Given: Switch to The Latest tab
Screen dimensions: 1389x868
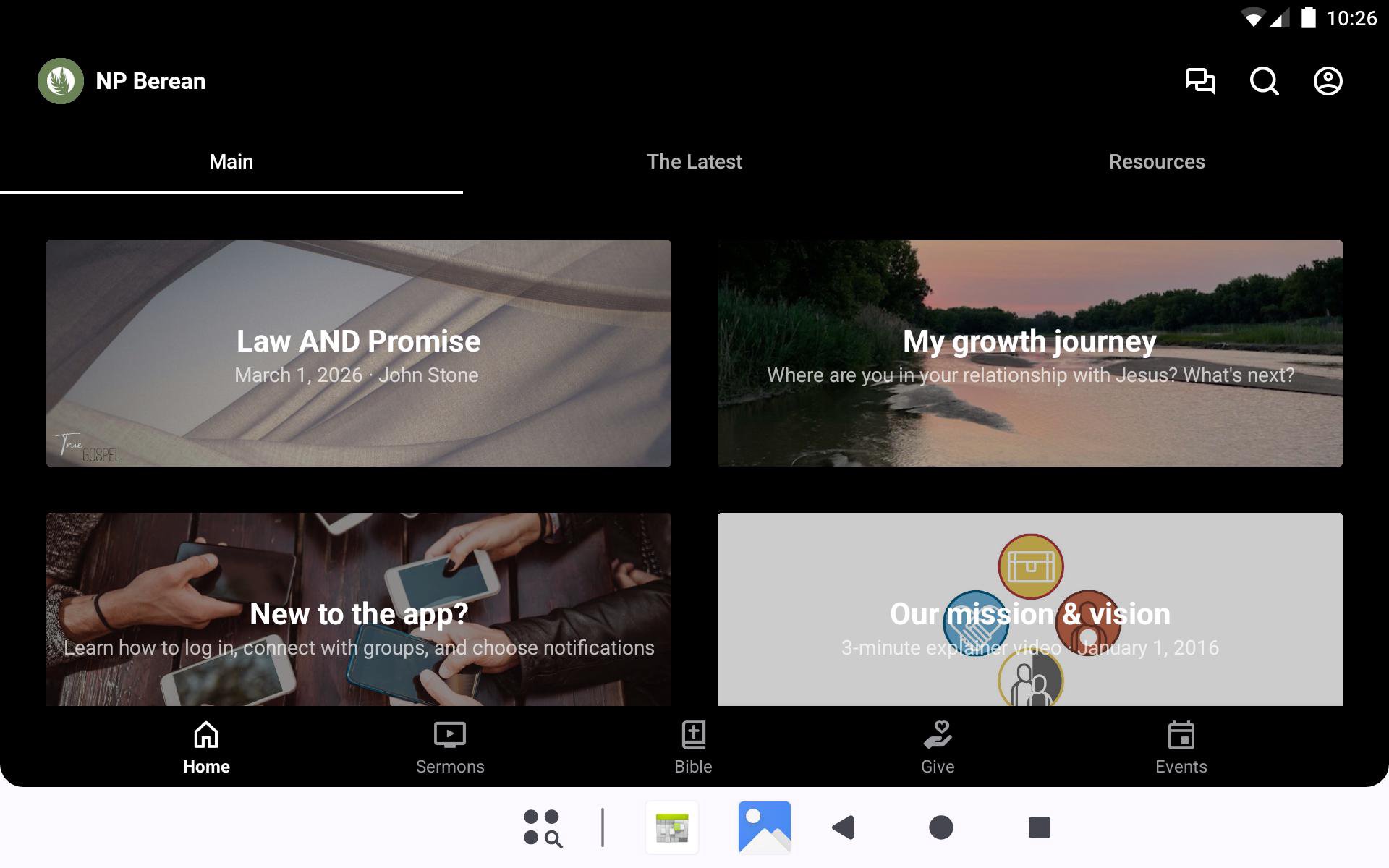Looking at the screenshot, I should tap(694, 162).
